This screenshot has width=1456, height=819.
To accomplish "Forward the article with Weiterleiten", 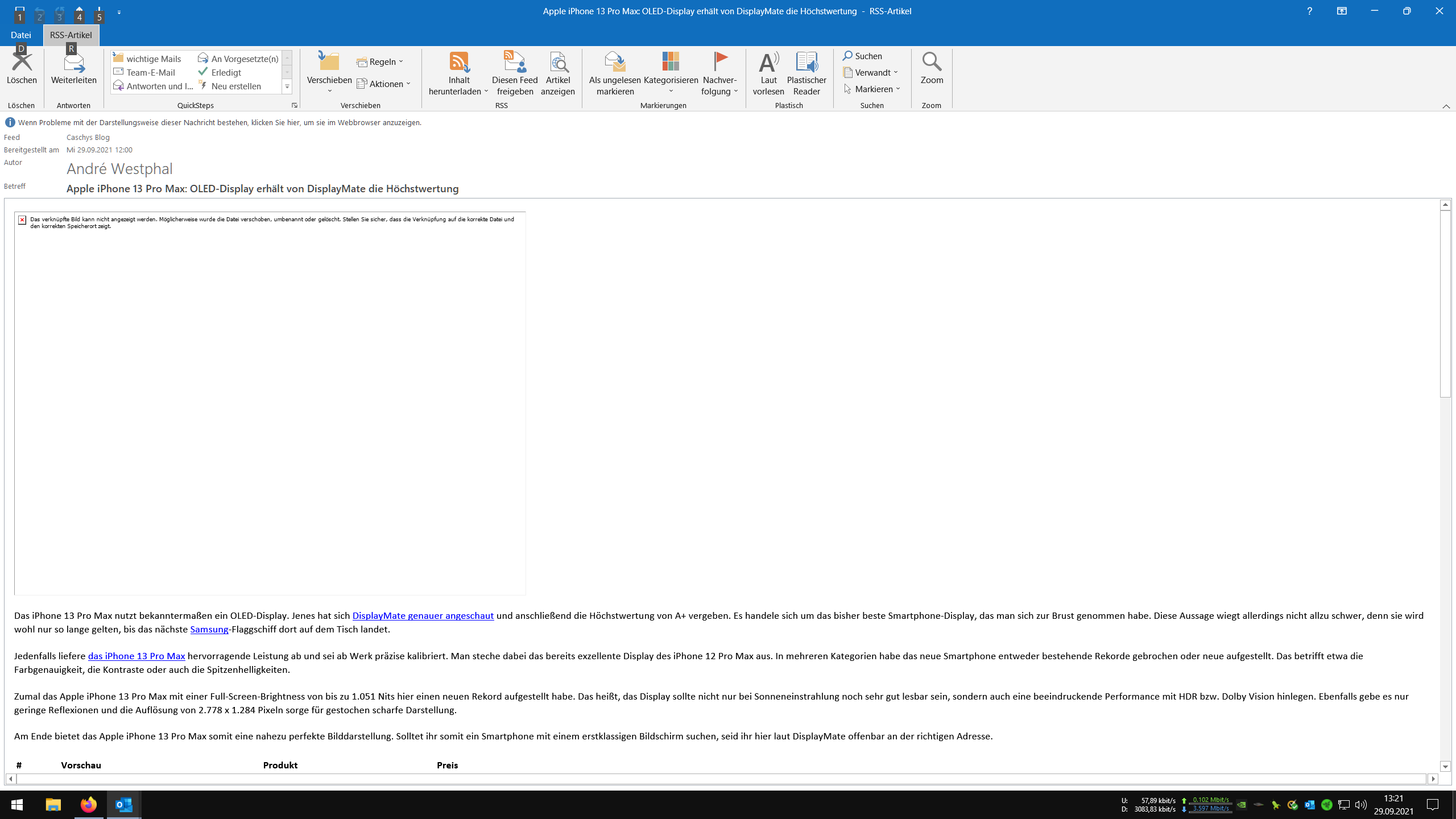I will (74, 68).
